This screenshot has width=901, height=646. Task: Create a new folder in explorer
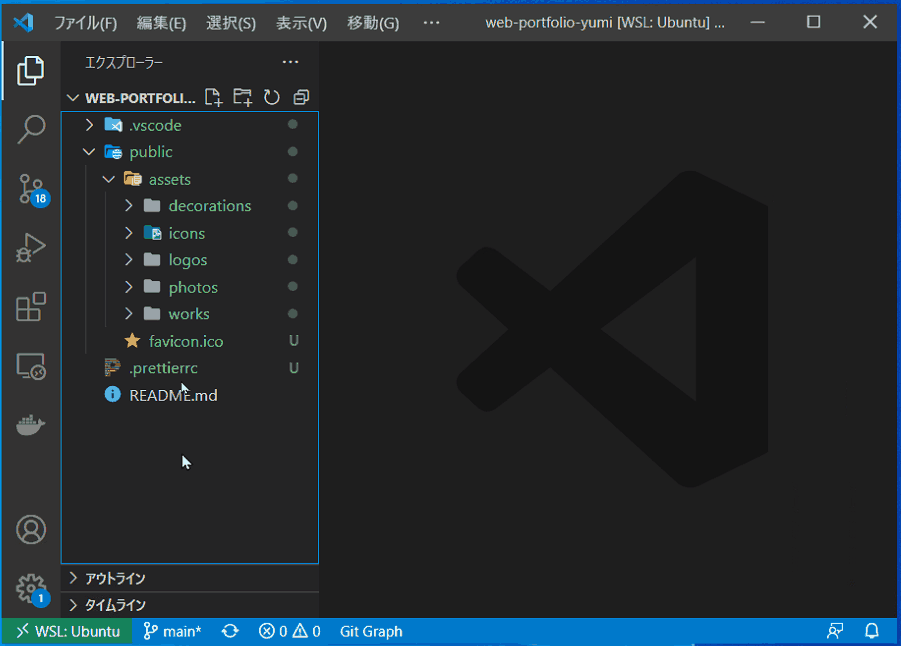(x=242, y=97)
